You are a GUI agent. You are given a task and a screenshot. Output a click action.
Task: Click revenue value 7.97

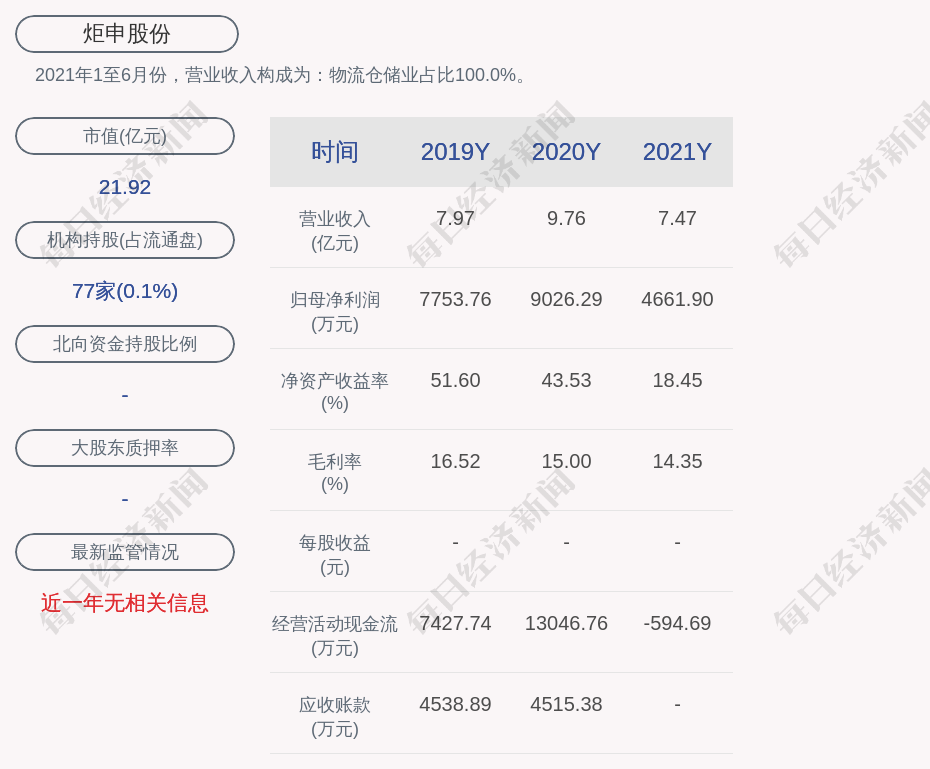click(455, 218)
